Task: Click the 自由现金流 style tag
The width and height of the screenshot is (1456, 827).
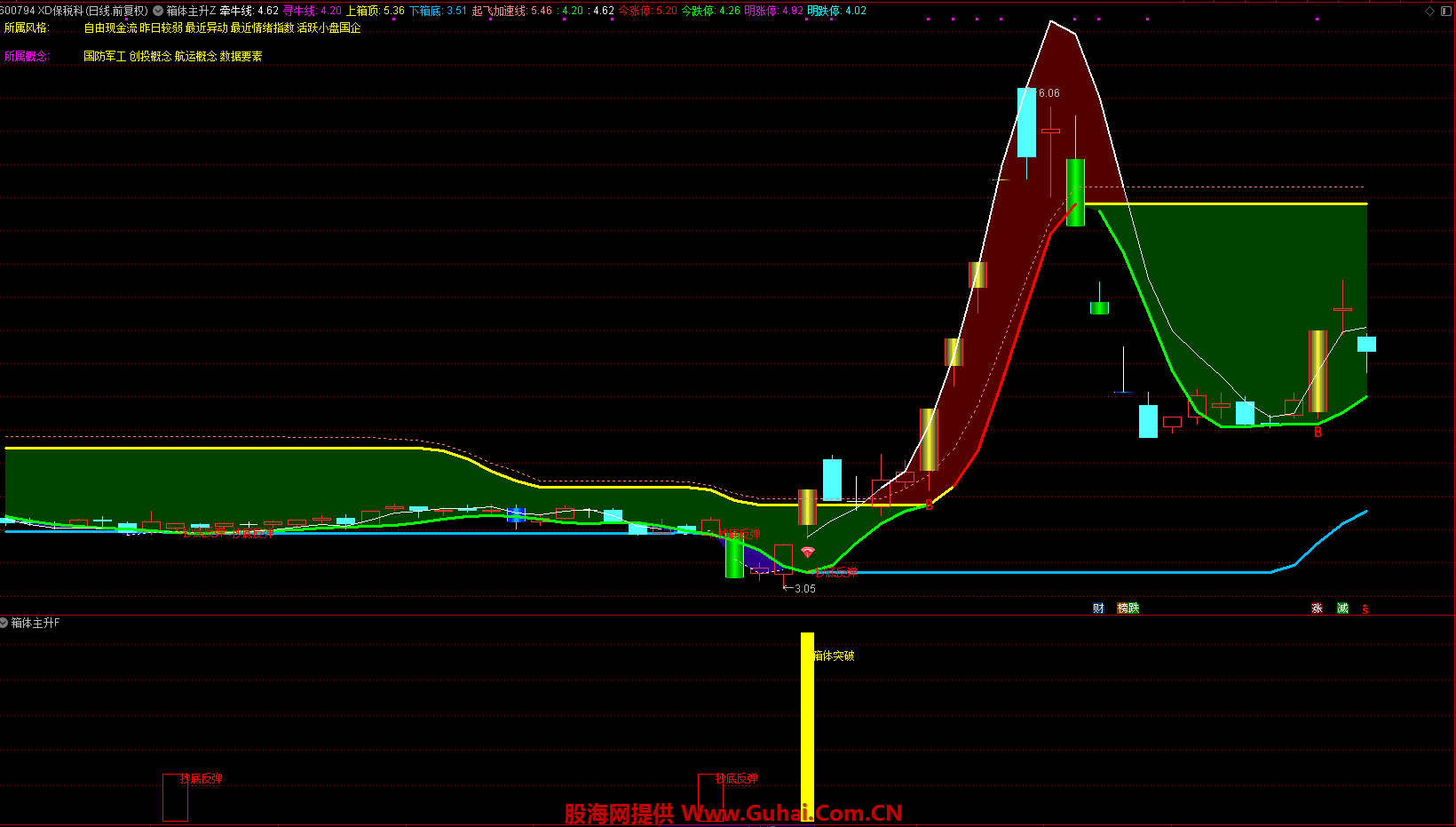Action: pyautogui.click(x=111, y=28)
